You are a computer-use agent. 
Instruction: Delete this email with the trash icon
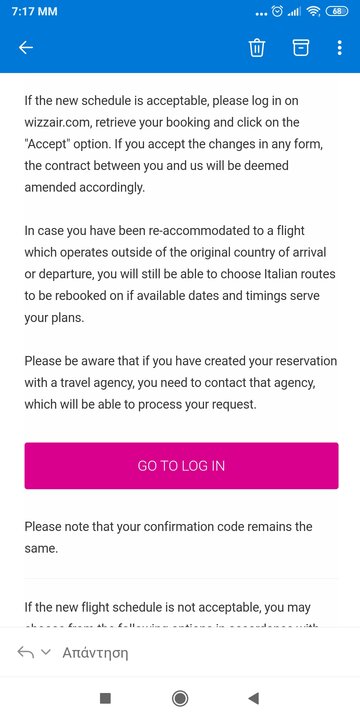coord(257,47)
